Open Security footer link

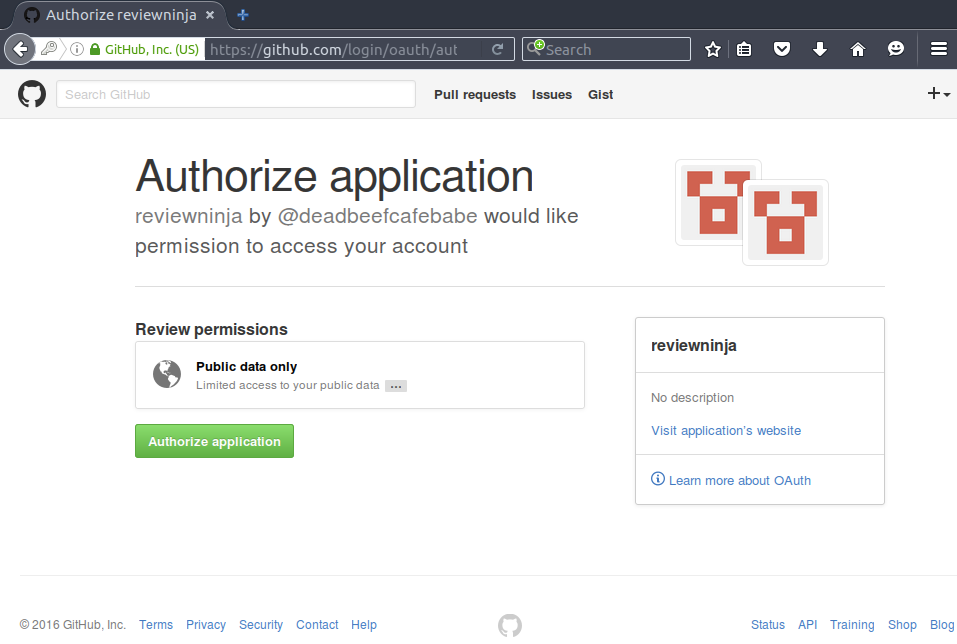(261, 624)
